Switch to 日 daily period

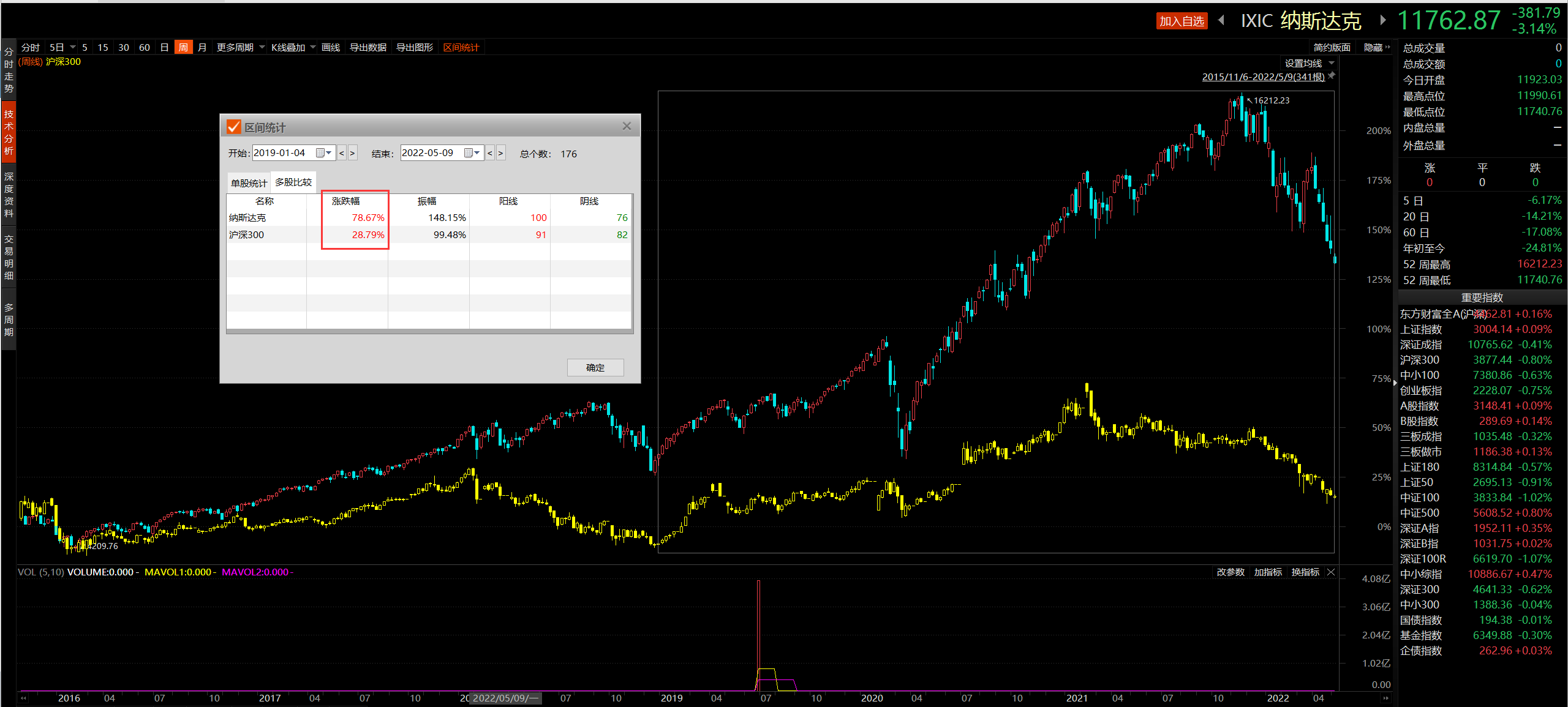pyautogui.click(x=164, y=47)
